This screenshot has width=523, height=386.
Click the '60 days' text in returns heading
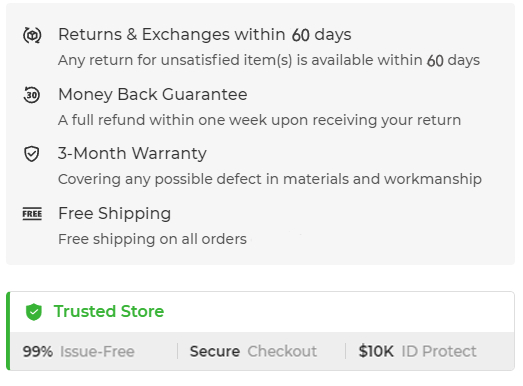[x=322, y=35]
